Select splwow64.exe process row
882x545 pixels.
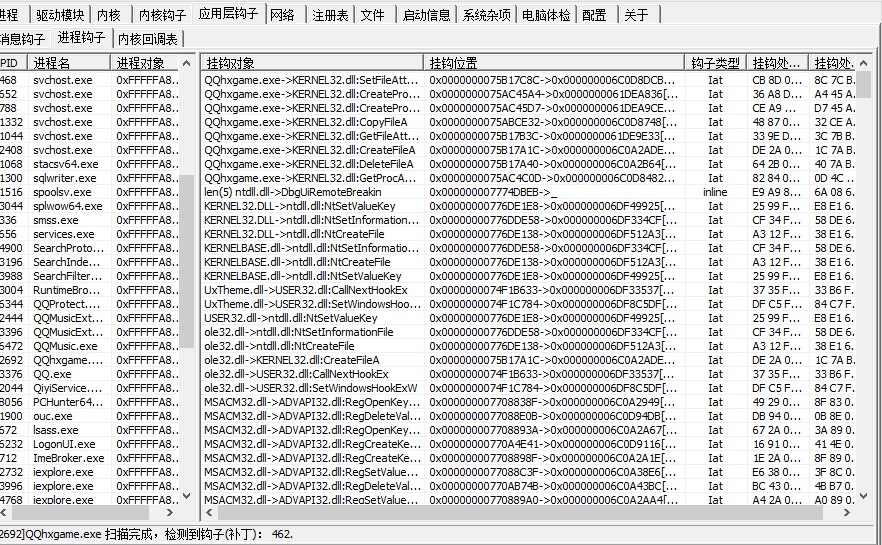(89, 206)
